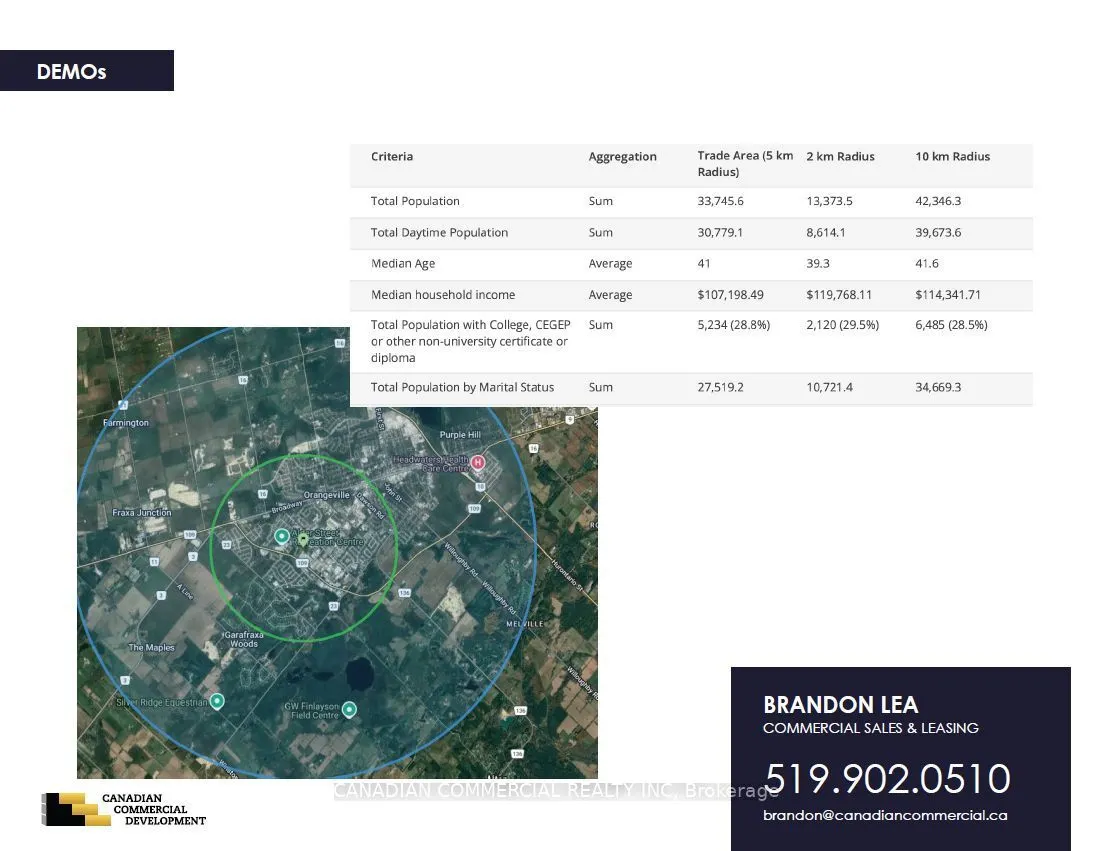Select the 2 km Radius column header
The width and height of the screenshot is (1112, 851).
pos(840,157)
